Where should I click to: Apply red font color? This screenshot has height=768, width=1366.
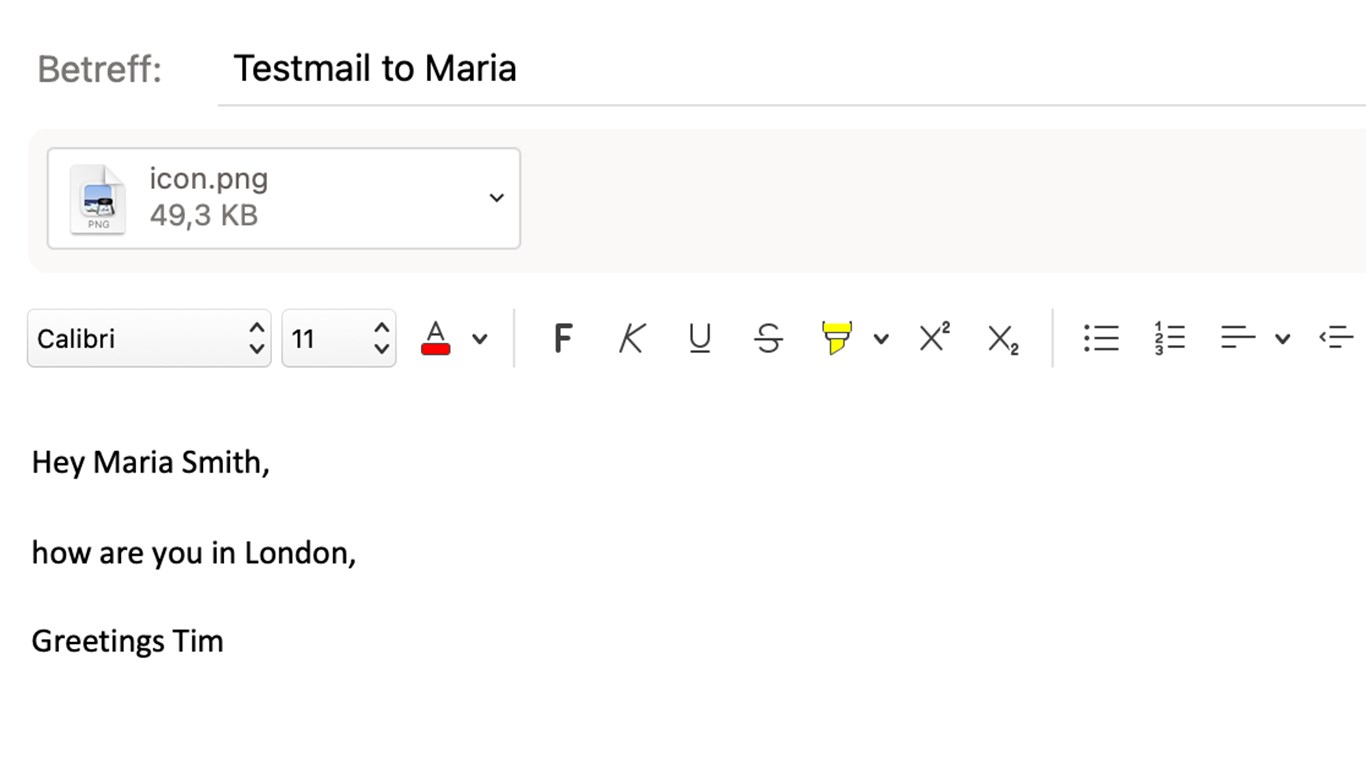pyautogui.click(x=435, y=338)
